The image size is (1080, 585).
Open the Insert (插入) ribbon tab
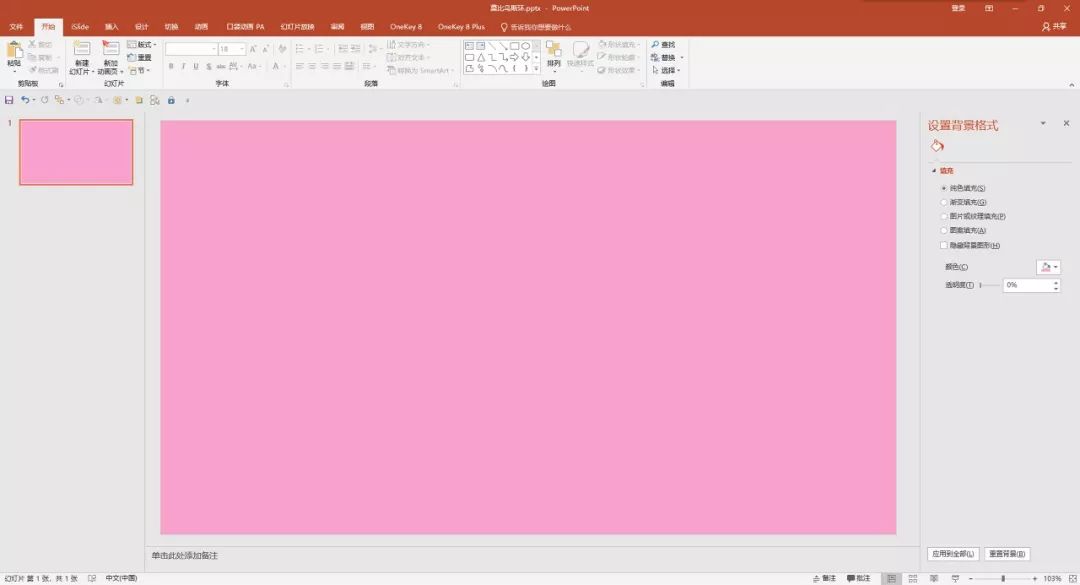pos(112,27)
